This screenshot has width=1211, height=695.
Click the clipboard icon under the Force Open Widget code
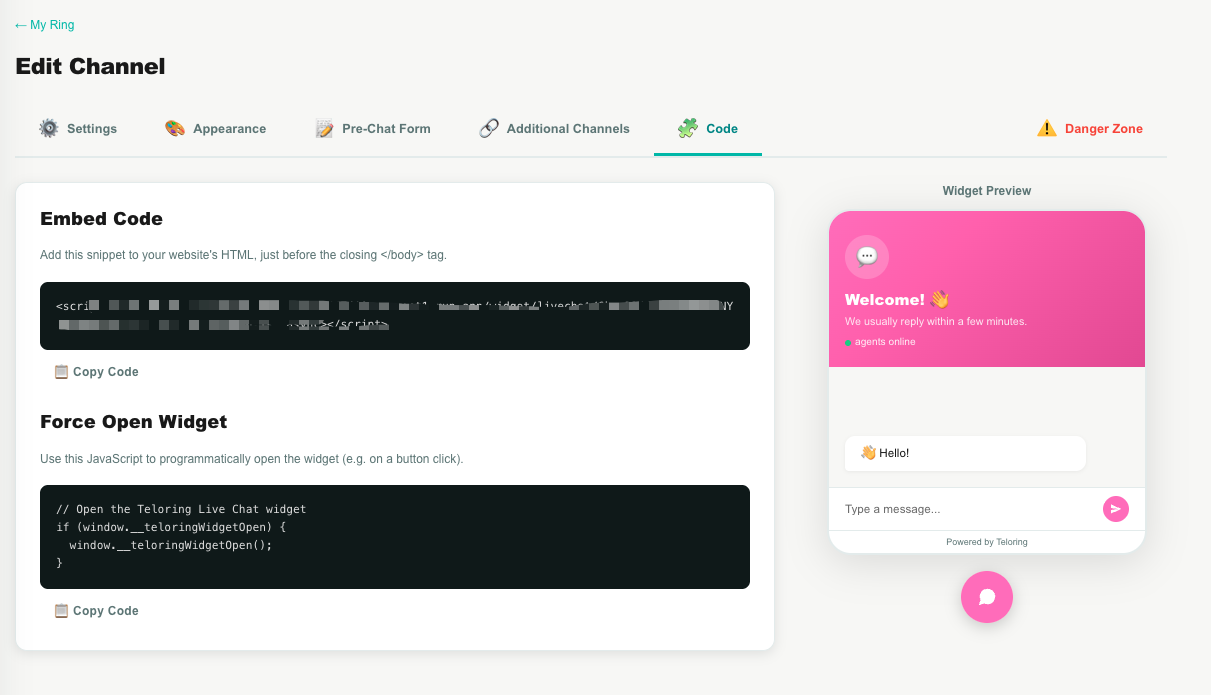click(61, 610)
